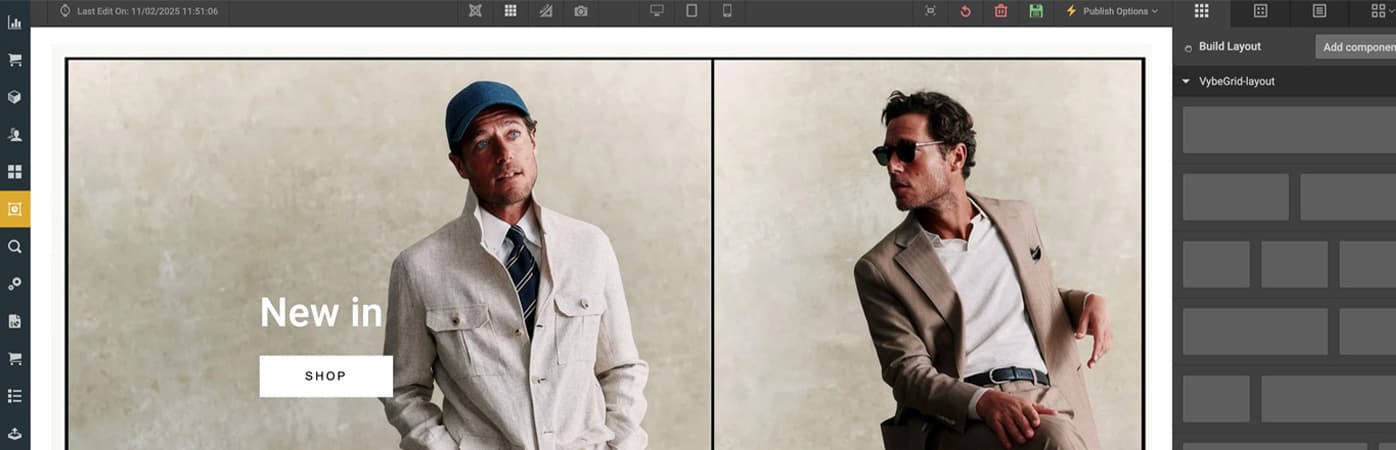Click the Add component button

pyautogui.click(x=1356, y=47)
